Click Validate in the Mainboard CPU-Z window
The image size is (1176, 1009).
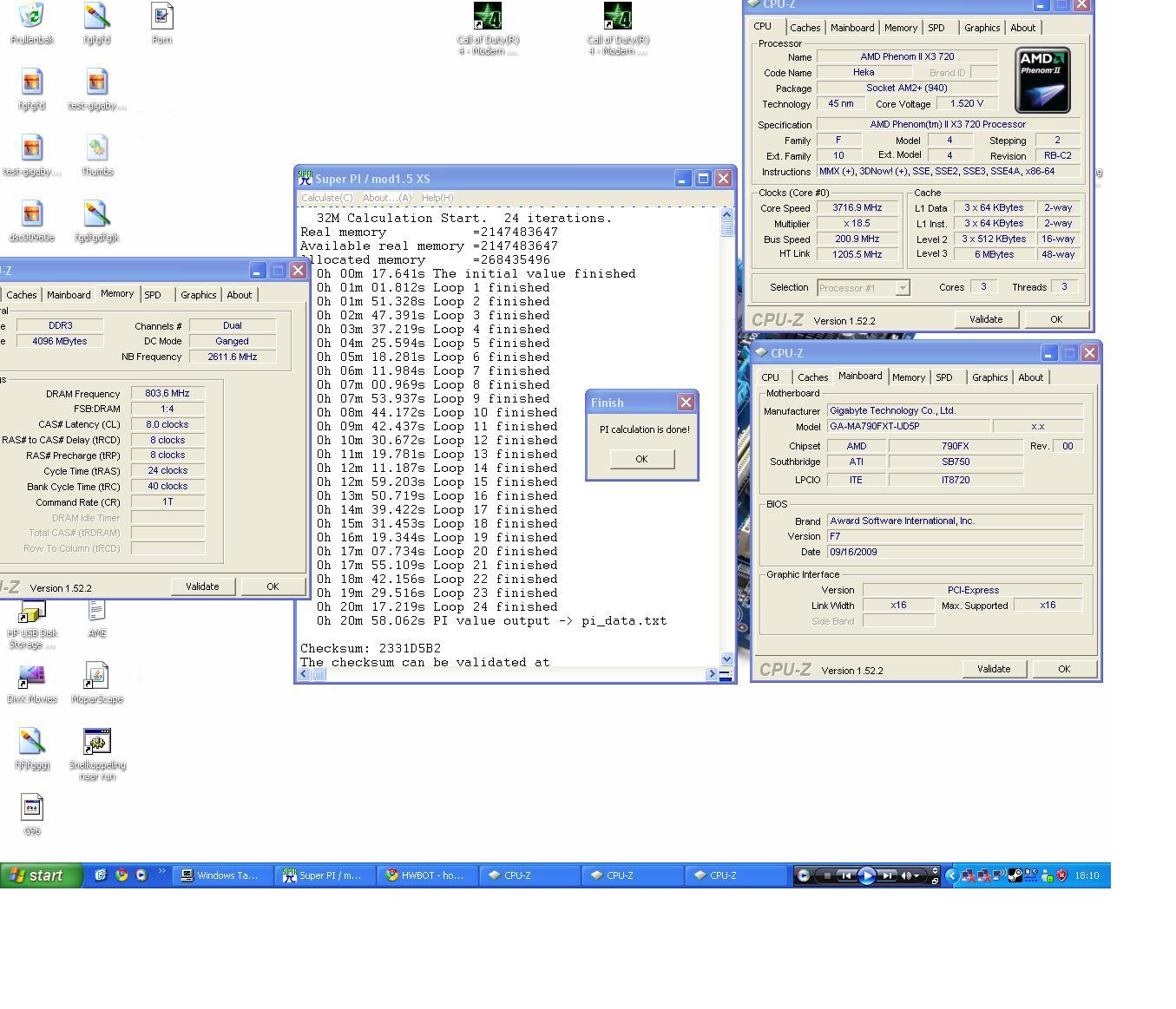click(x=993, y=669)
